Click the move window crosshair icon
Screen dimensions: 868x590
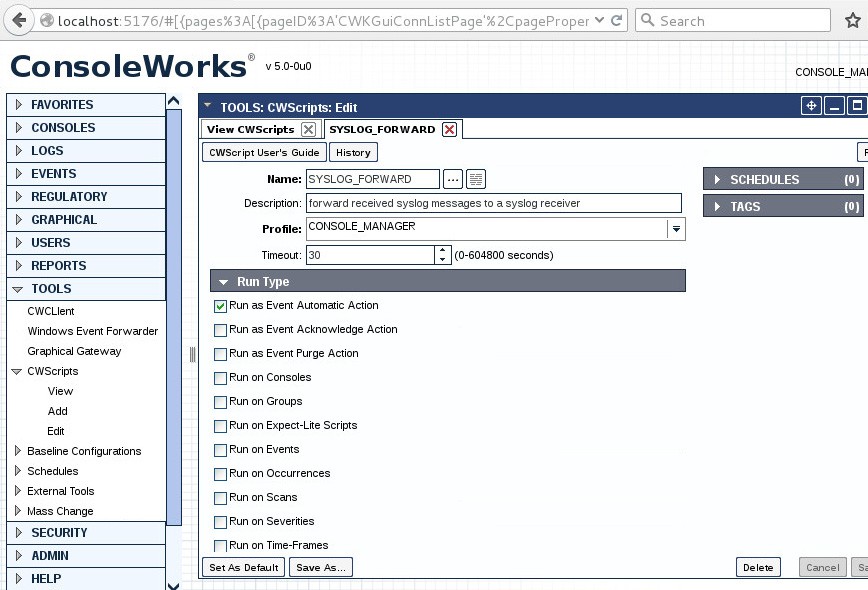click(x=811, y=106)
